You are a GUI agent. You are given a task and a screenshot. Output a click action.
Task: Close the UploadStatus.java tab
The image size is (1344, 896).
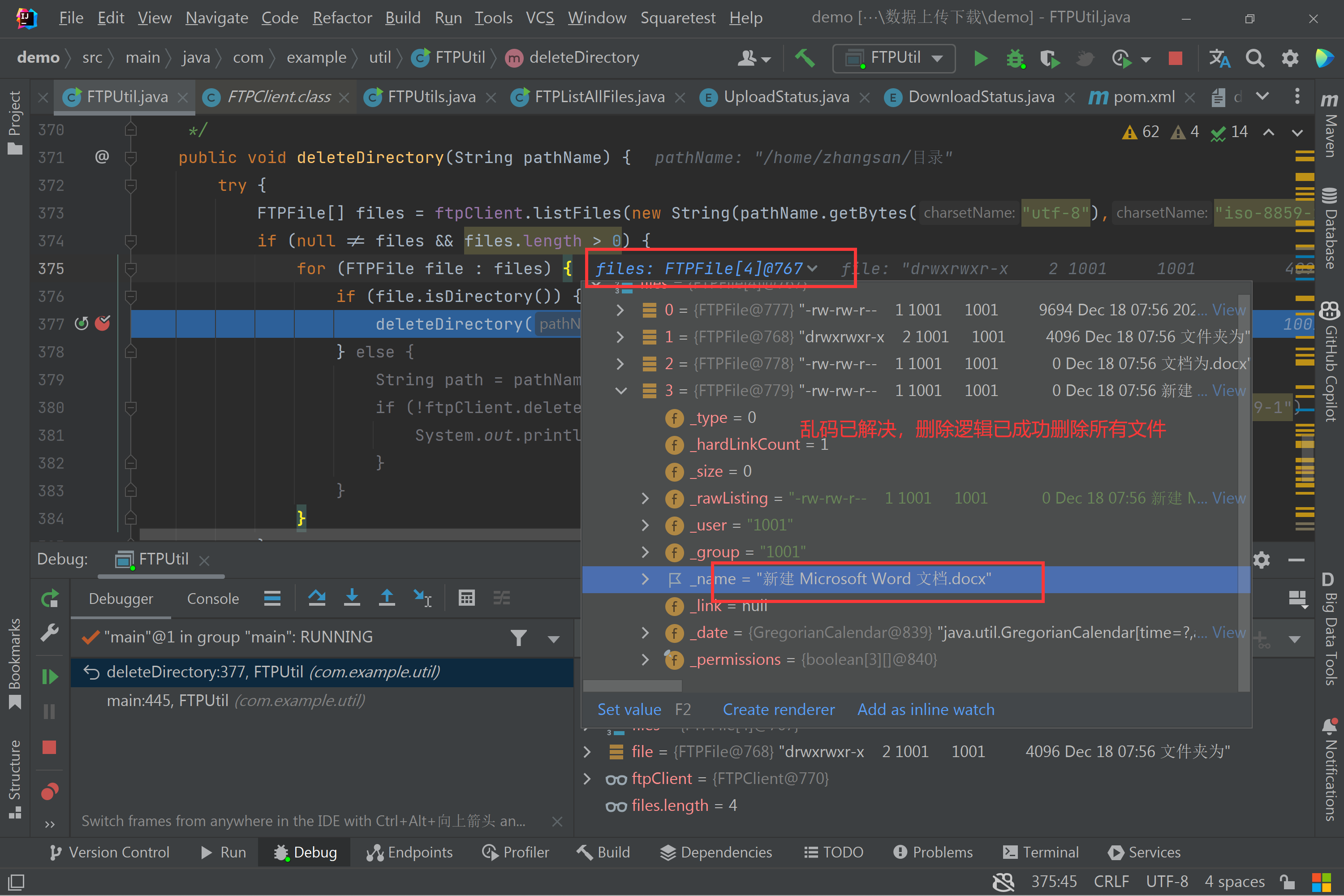click(x=865, y=98)
